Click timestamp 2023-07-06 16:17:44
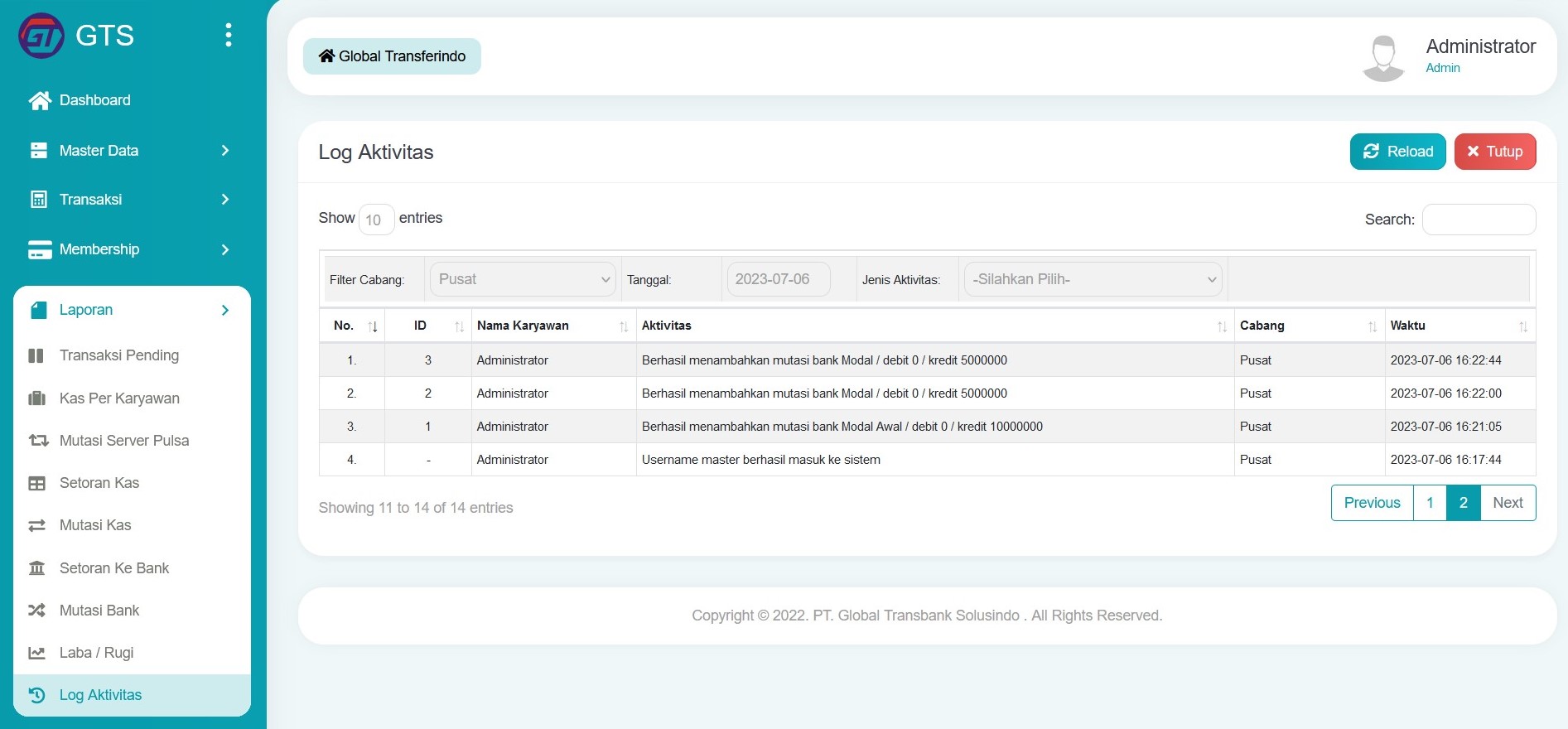The image size is (1568, 729). coord(1445,460)
